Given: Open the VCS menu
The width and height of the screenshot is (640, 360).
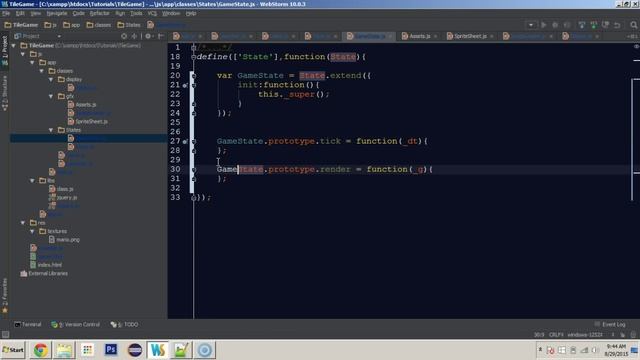Looking at the screenshot, I should [152, 13].
